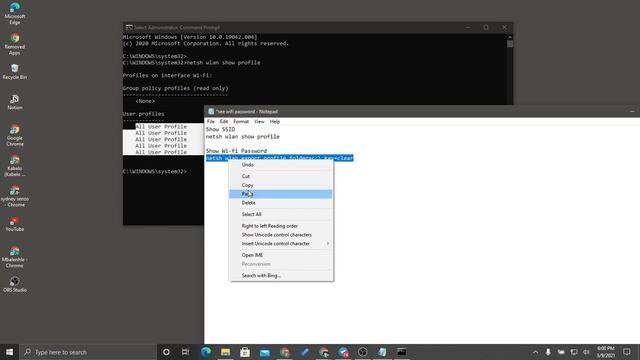Open Microsoft Edge desktop shortcut
Viewport: 640px width, 360px height.
click(15, 13)
